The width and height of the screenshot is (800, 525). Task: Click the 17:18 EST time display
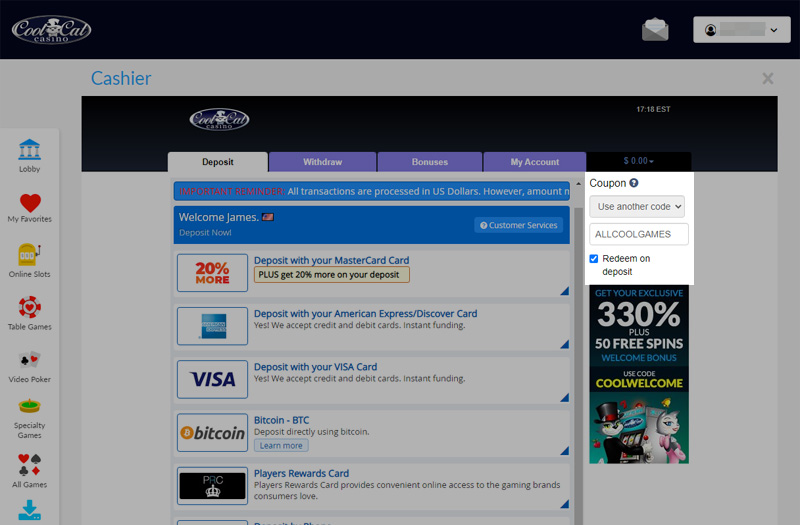[x=653, y=109]
